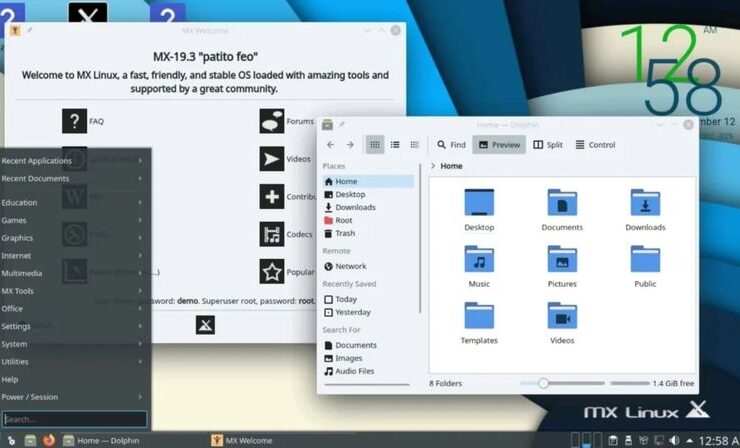Open the MX Tools menu category
Viewport: 740px width, 448px height.
75,291
